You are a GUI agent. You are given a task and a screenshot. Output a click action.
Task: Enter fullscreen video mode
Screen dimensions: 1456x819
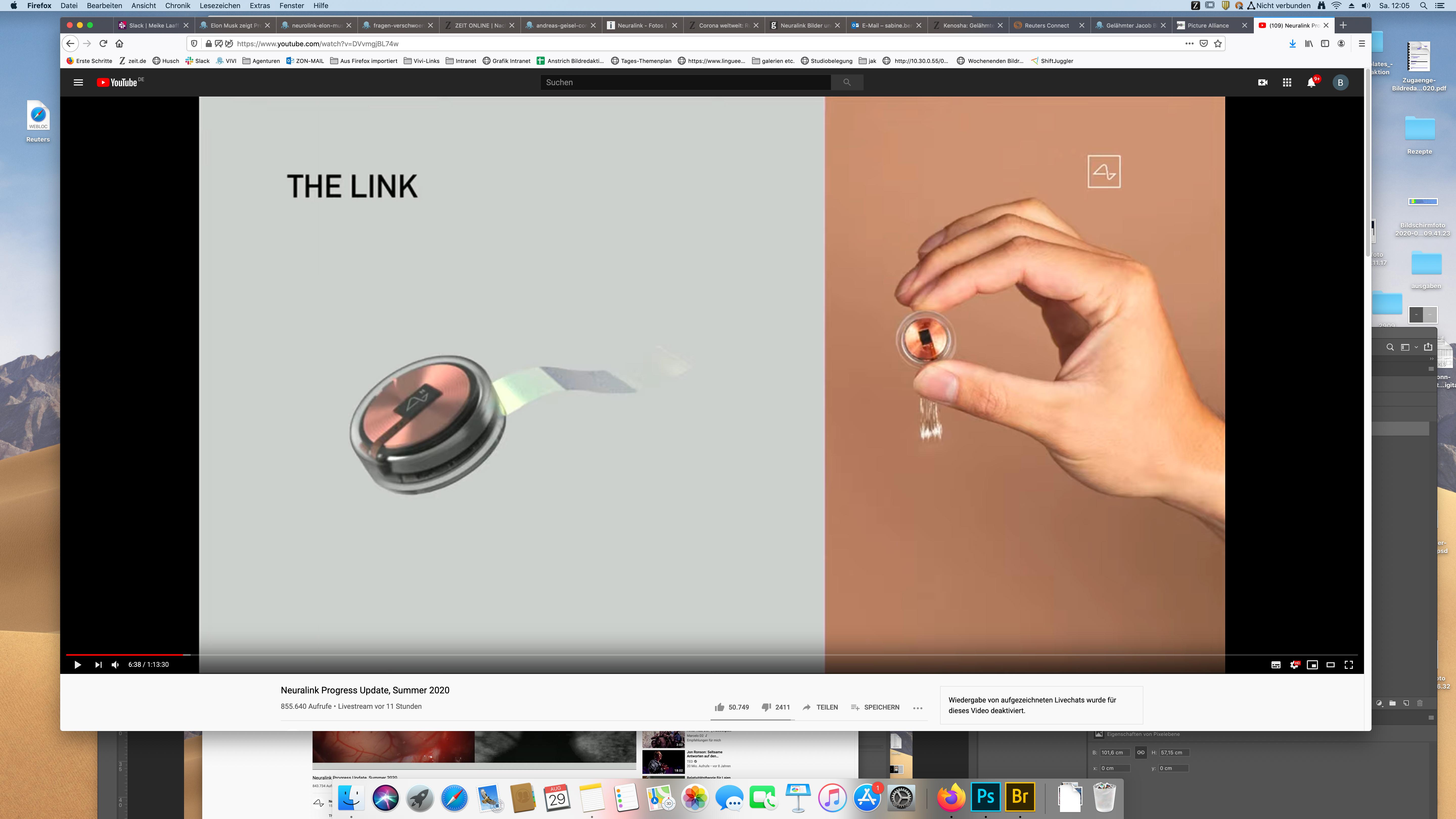point(1349,665)
